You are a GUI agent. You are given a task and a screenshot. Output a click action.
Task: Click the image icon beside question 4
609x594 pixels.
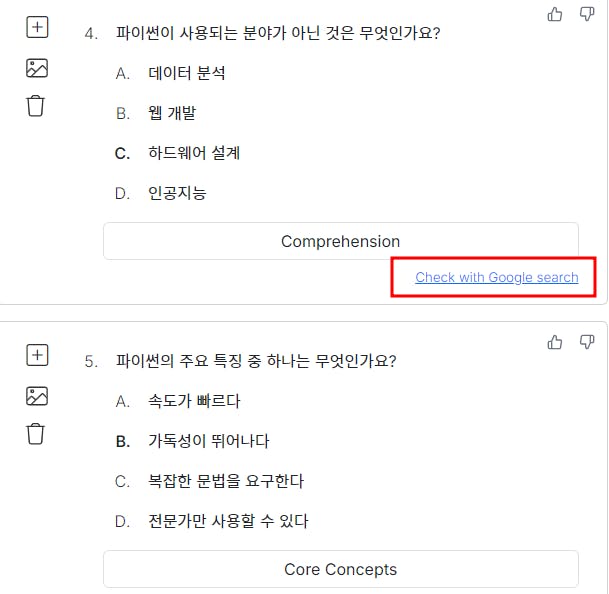36,68
